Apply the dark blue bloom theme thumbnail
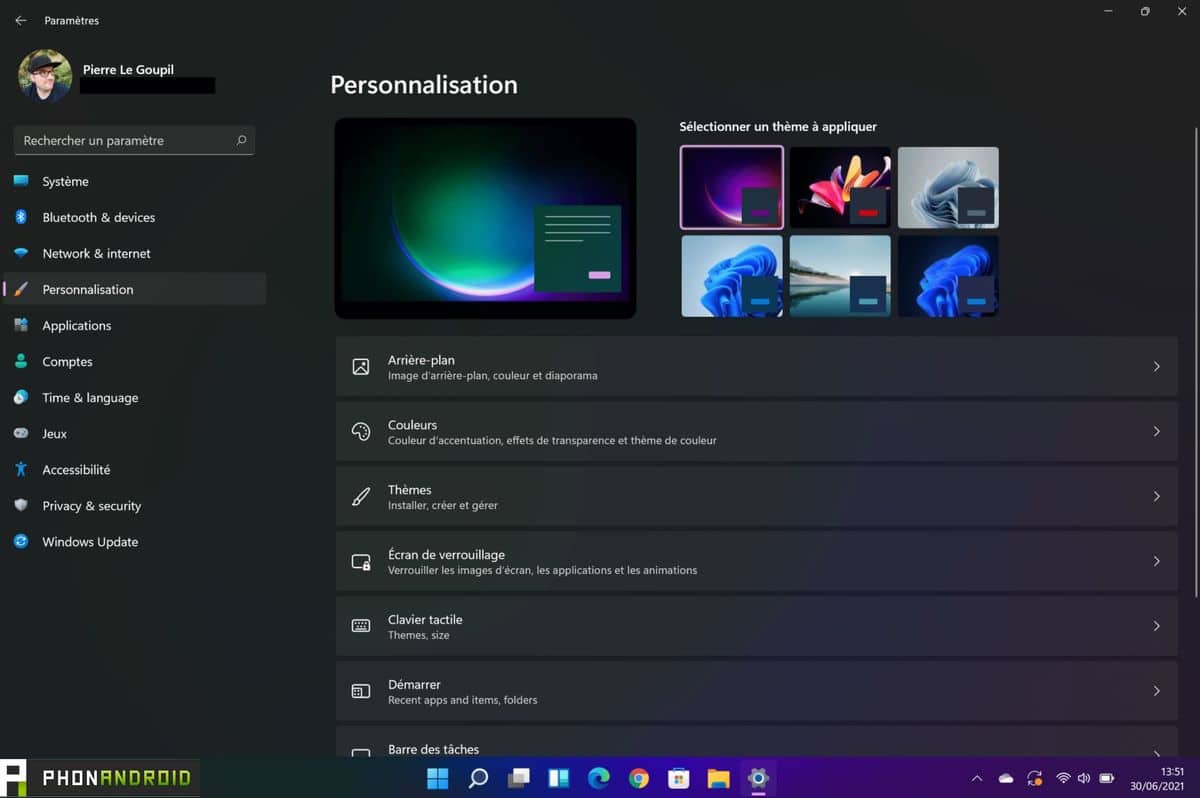 coord(948,276)
